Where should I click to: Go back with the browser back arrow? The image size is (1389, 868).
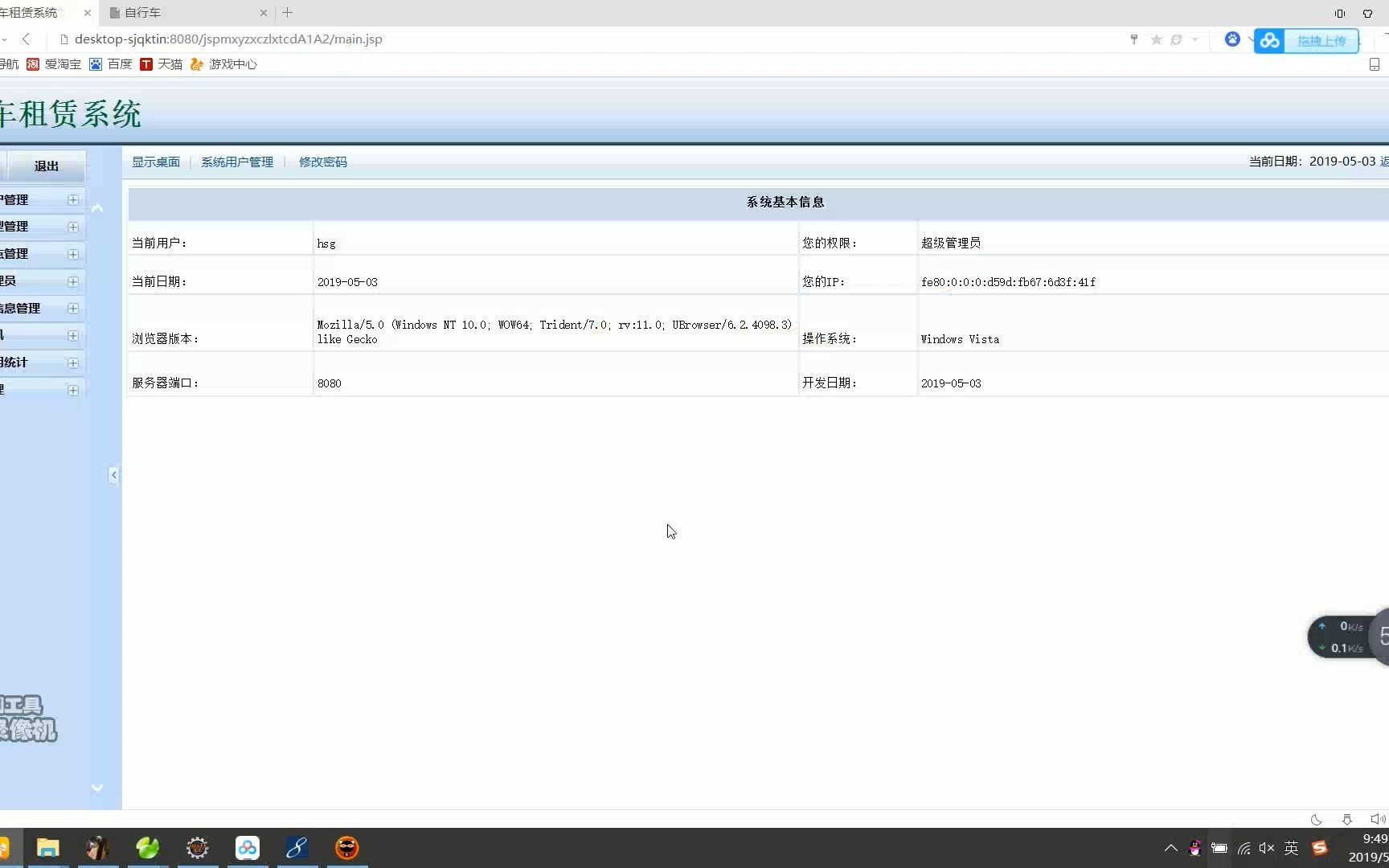tap(27, 39)
